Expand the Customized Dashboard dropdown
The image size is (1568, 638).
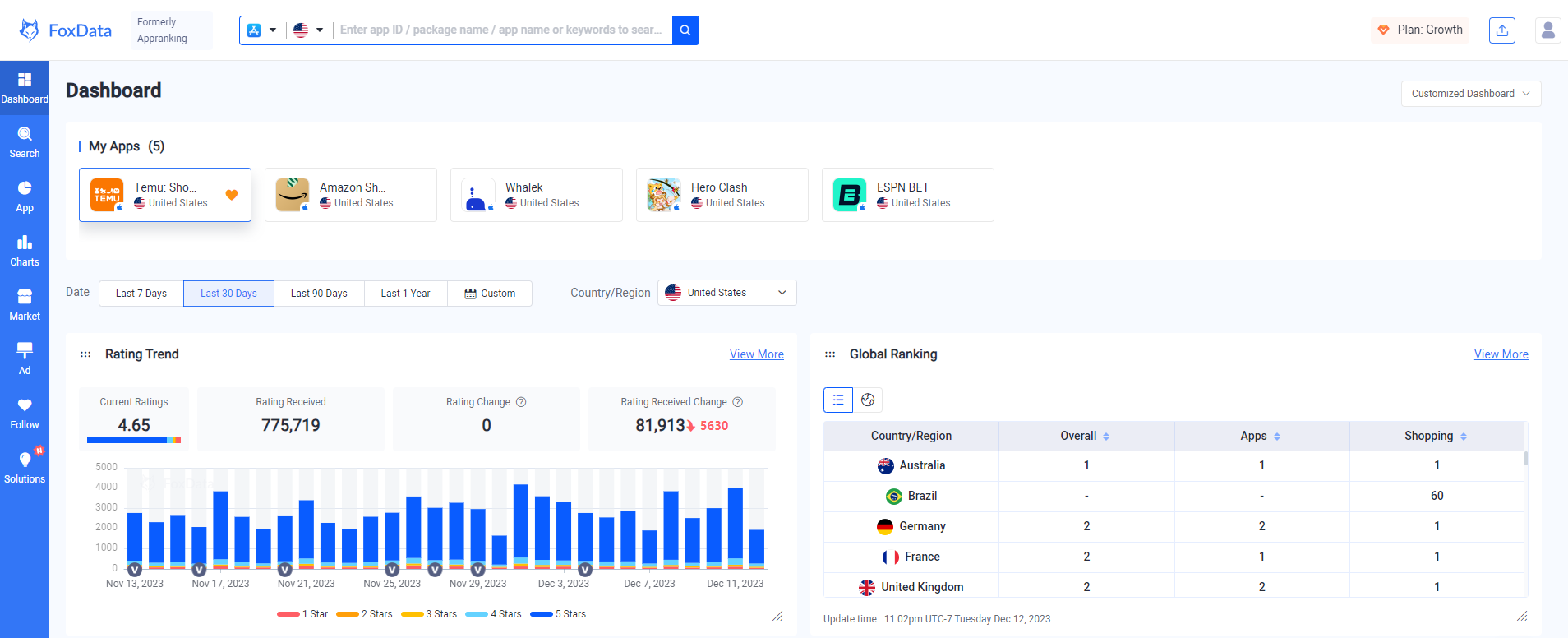pos(1471,94)
